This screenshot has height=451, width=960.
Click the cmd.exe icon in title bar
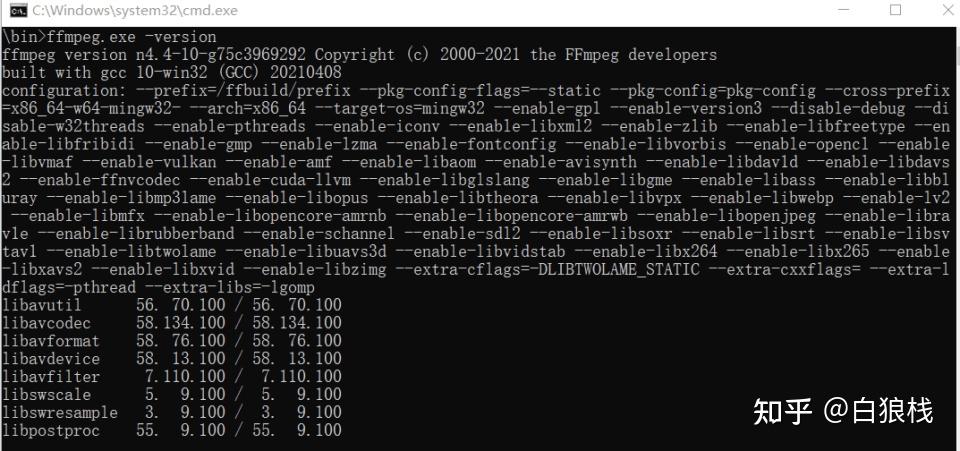pos(17,10)
